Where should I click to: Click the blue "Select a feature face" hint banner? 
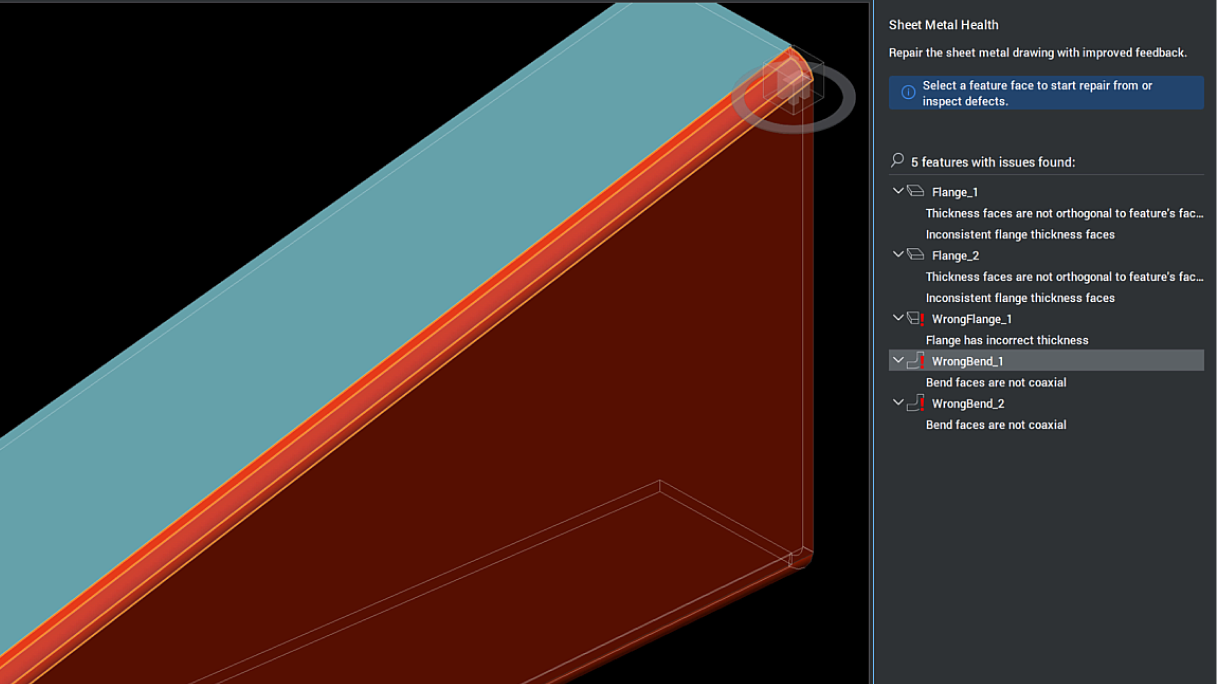pos(1046,93)
